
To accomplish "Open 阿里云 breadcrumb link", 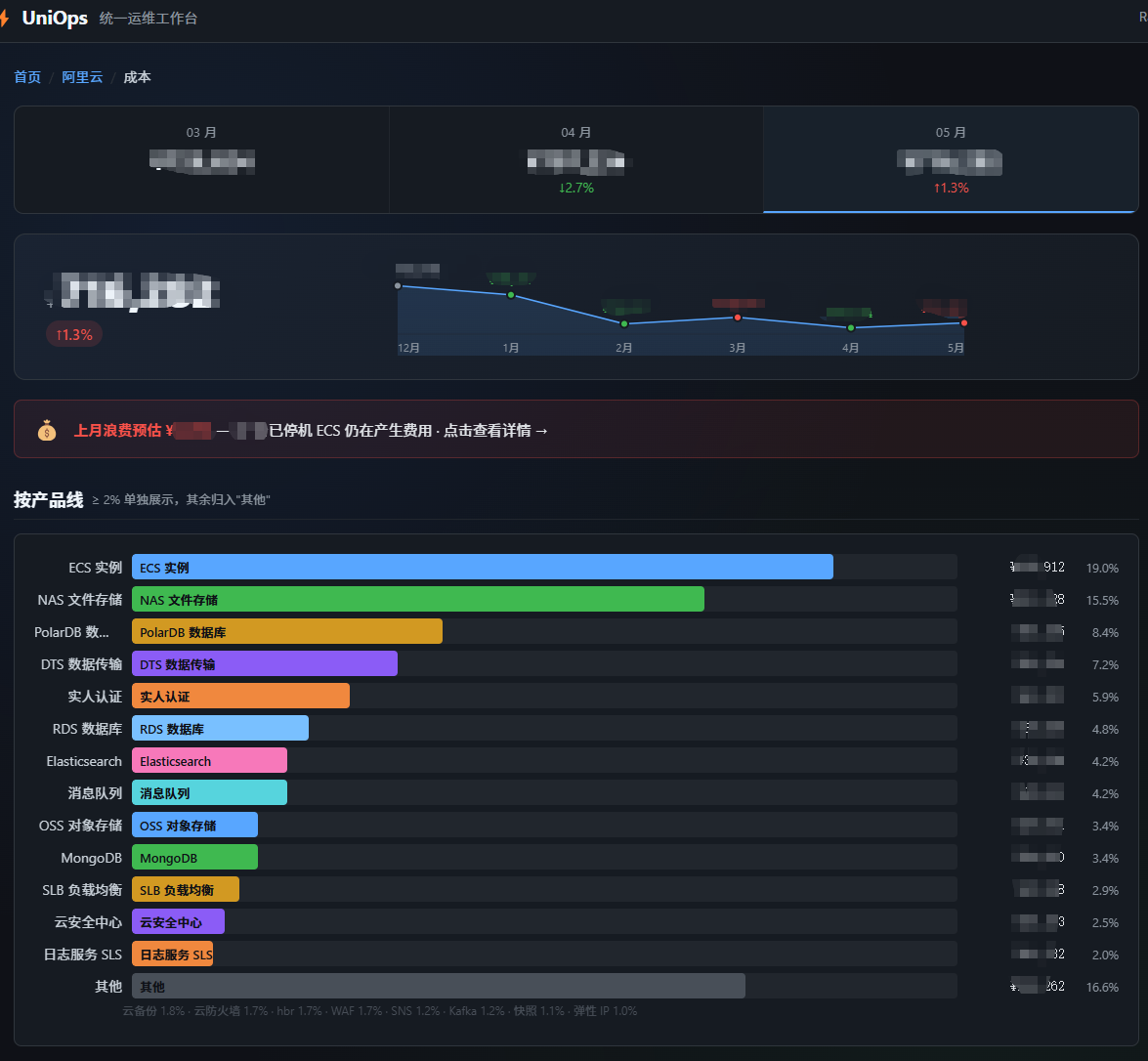I will point(82,77).
